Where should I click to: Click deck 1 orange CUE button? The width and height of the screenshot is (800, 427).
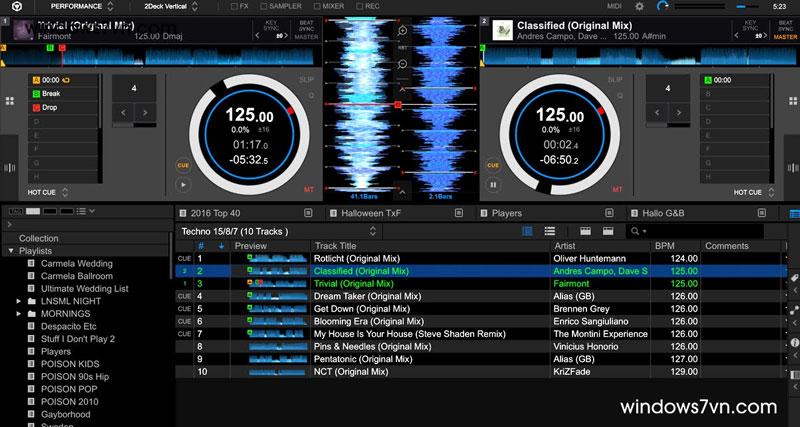183,165
